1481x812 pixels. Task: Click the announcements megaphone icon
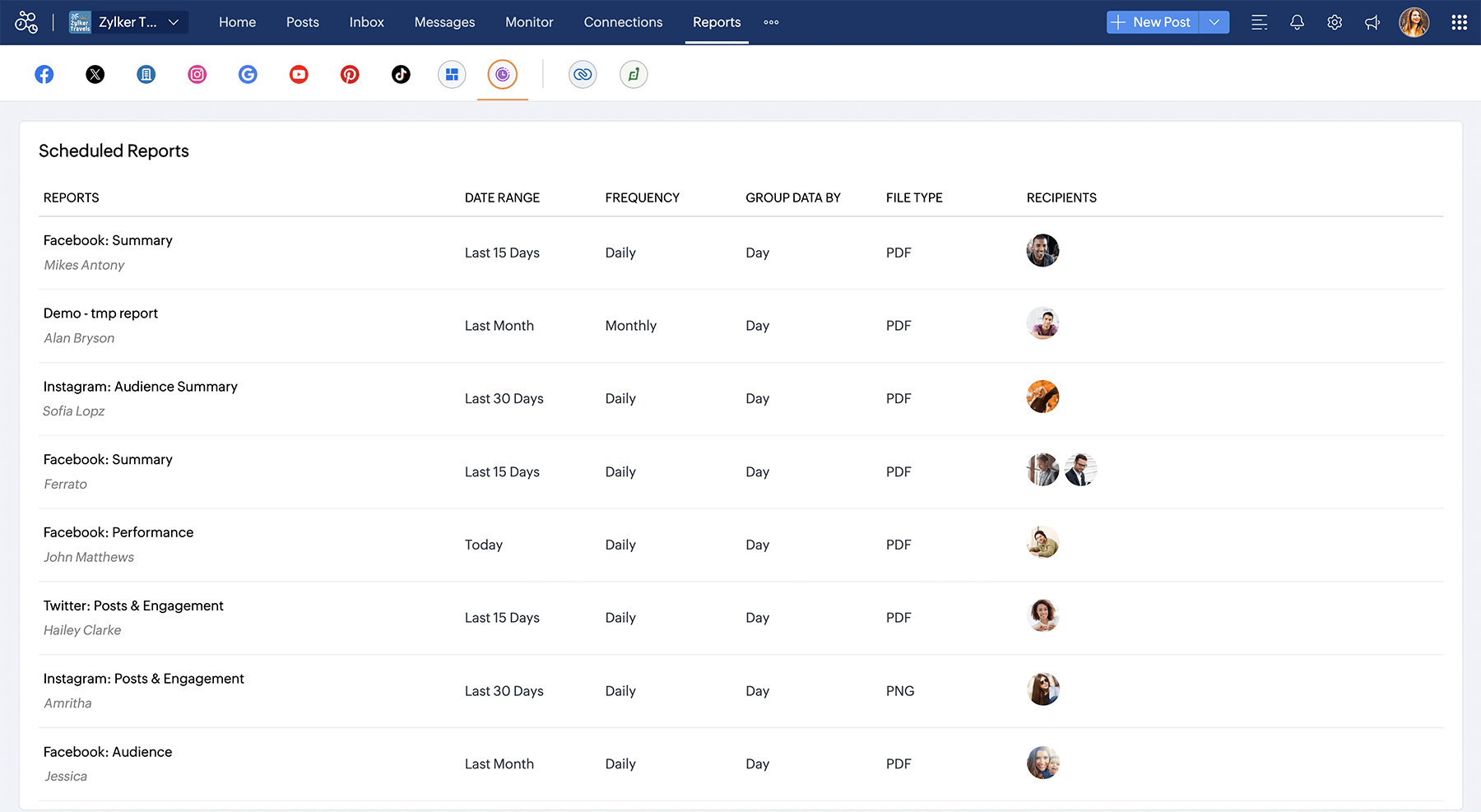1372,22
